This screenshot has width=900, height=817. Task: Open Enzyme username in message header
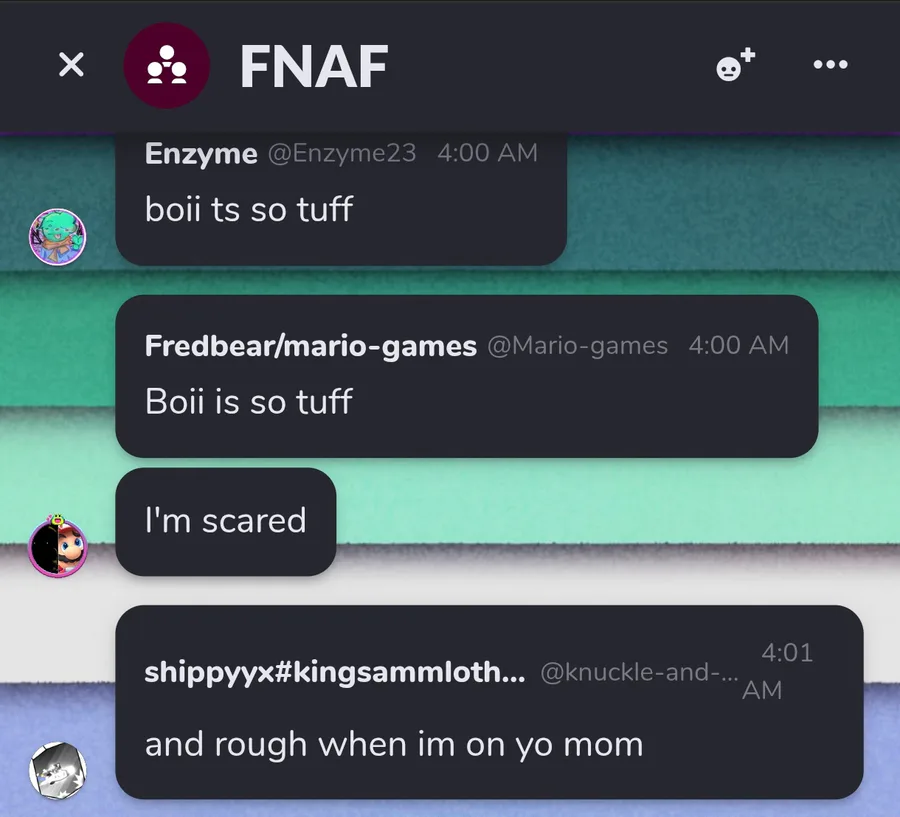[x=201, y=154]
